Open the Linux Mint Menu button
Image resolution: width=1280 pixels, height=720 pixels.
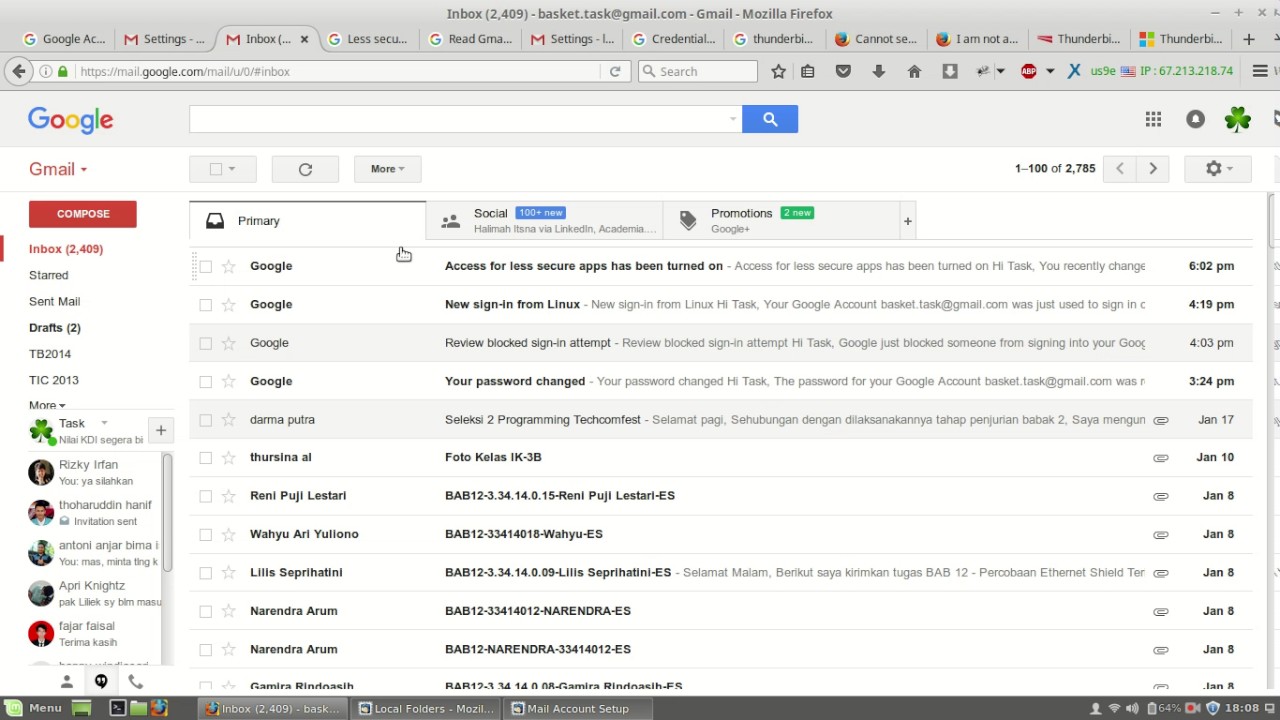point(35,708)
